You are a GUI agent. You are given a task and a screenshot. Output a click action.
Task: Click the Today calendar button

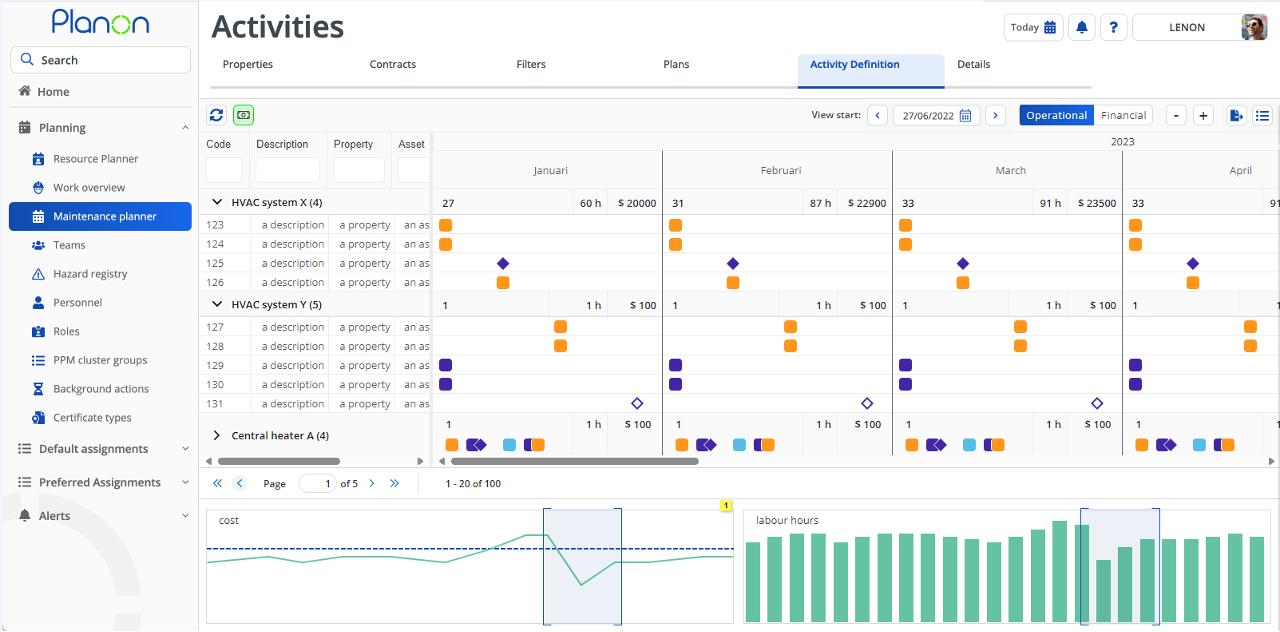1033,28
